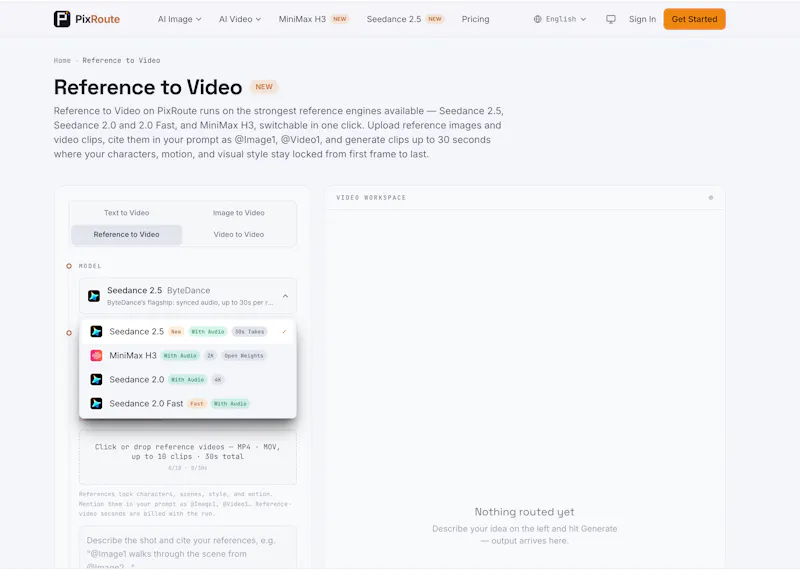Click the MODEL section label
This screenshot has width=800, height=570.
click(x=90, y=266)
